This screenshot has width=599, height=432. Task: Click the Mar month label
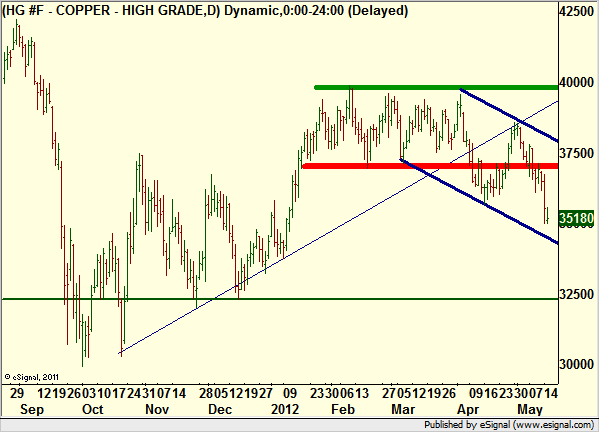coord(403,409)
